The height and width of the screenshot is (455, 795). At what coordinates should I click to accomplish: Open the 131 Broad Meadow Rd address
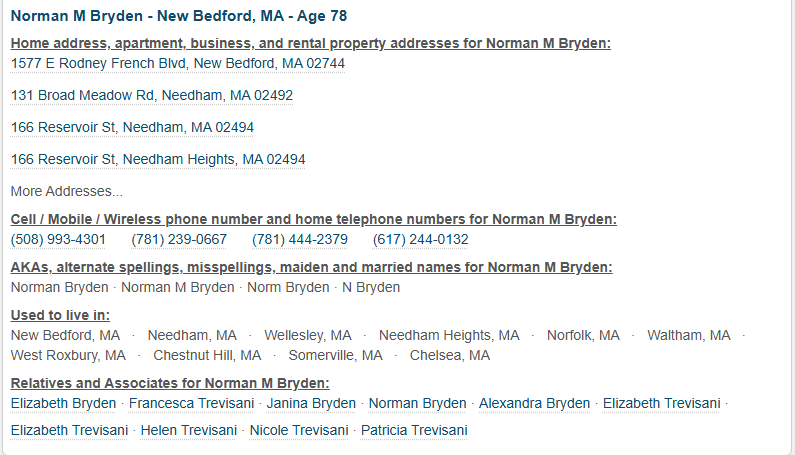pyautogui.click(x=152, y=95)
